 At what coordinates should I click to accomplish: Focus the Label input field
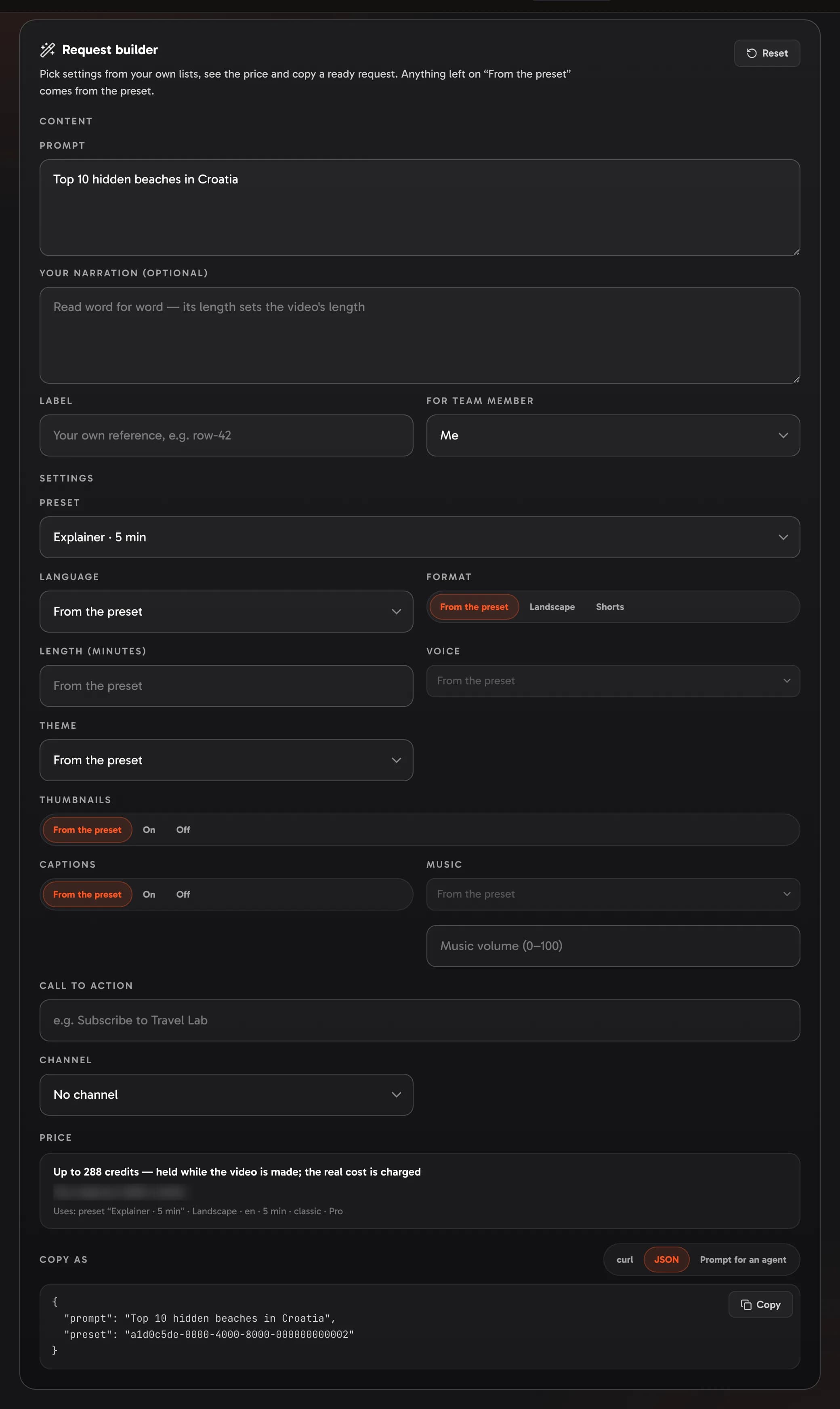pos(226,435)
